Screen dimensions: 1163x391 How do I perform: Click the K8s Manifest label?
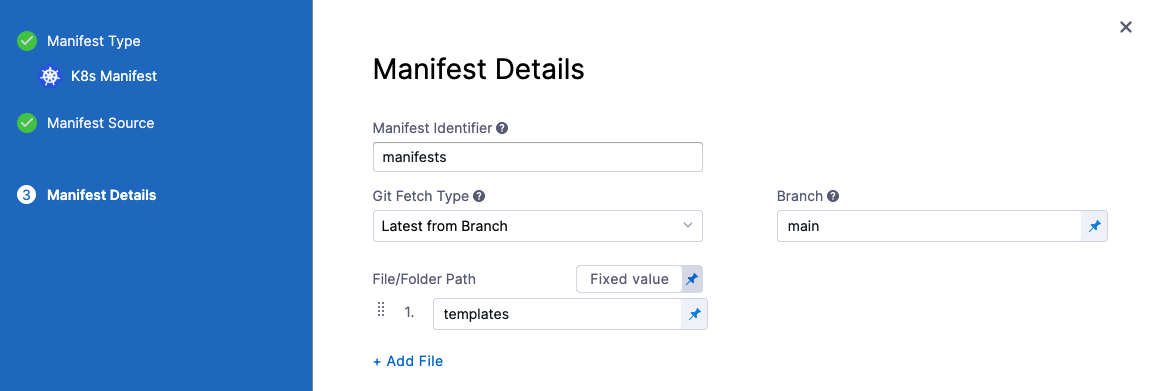(114, 76)
